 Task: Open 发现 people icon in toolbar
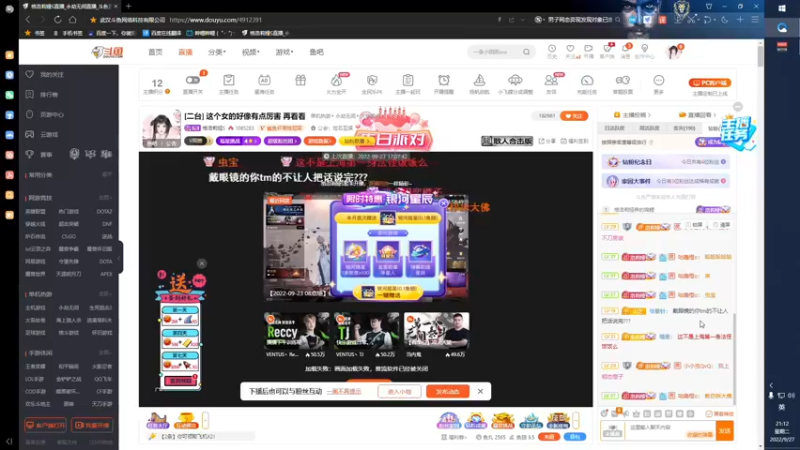[551, 81]
